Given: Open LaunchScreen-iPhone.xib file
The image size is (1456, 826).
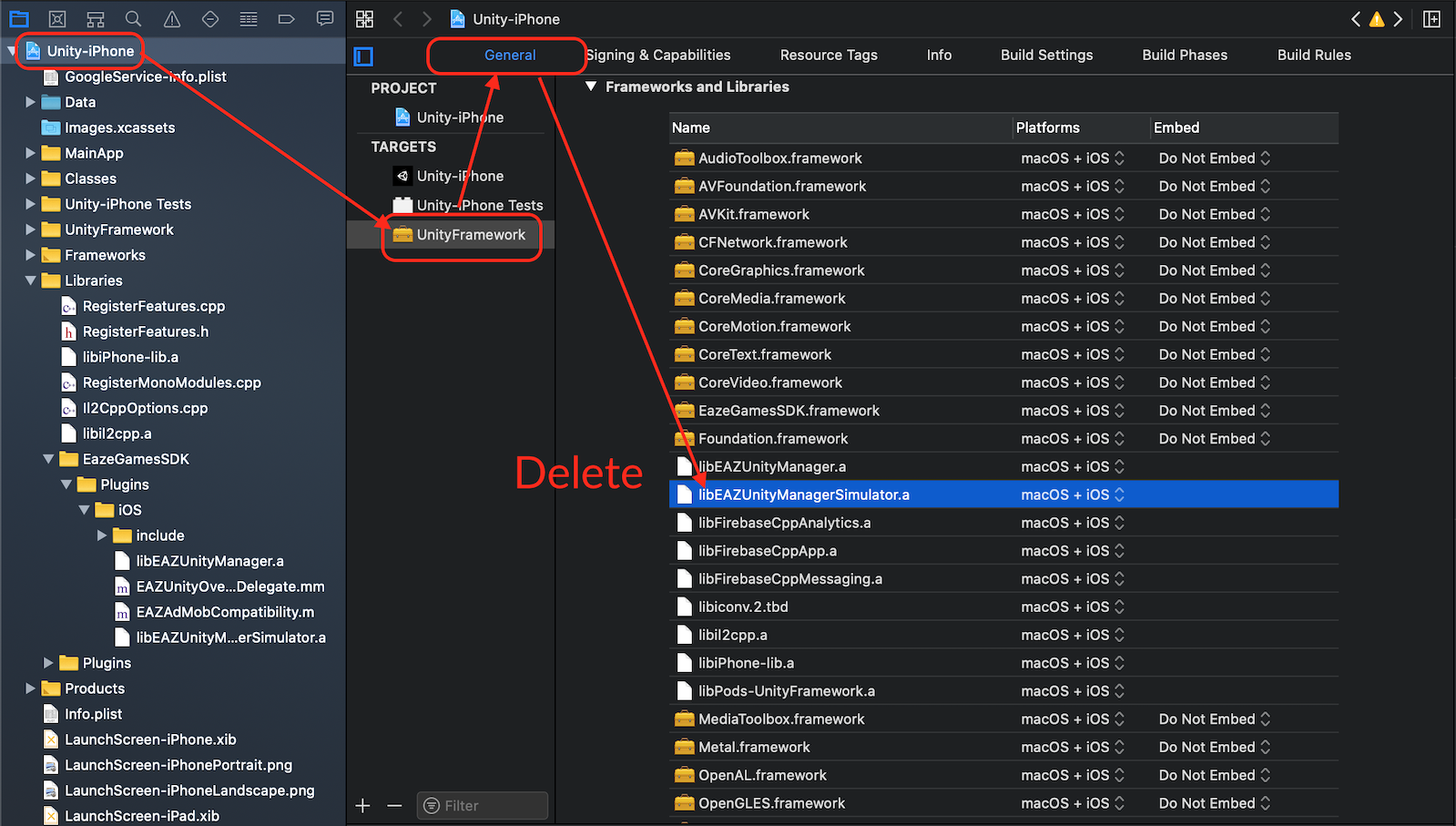Looking at the screenshot, I should (139, 739).
